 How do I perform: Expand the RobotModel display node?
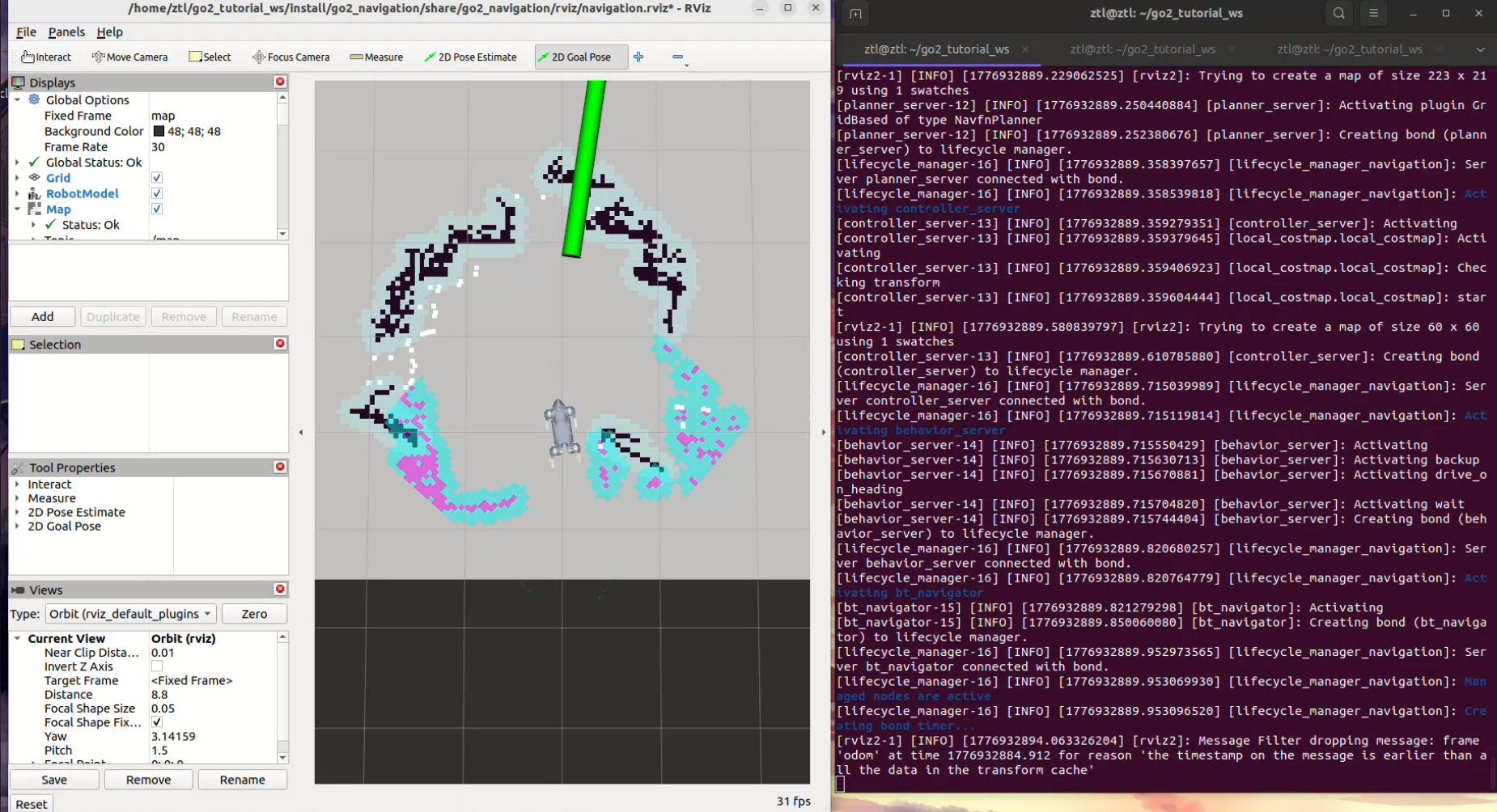[x=17, y=193]
